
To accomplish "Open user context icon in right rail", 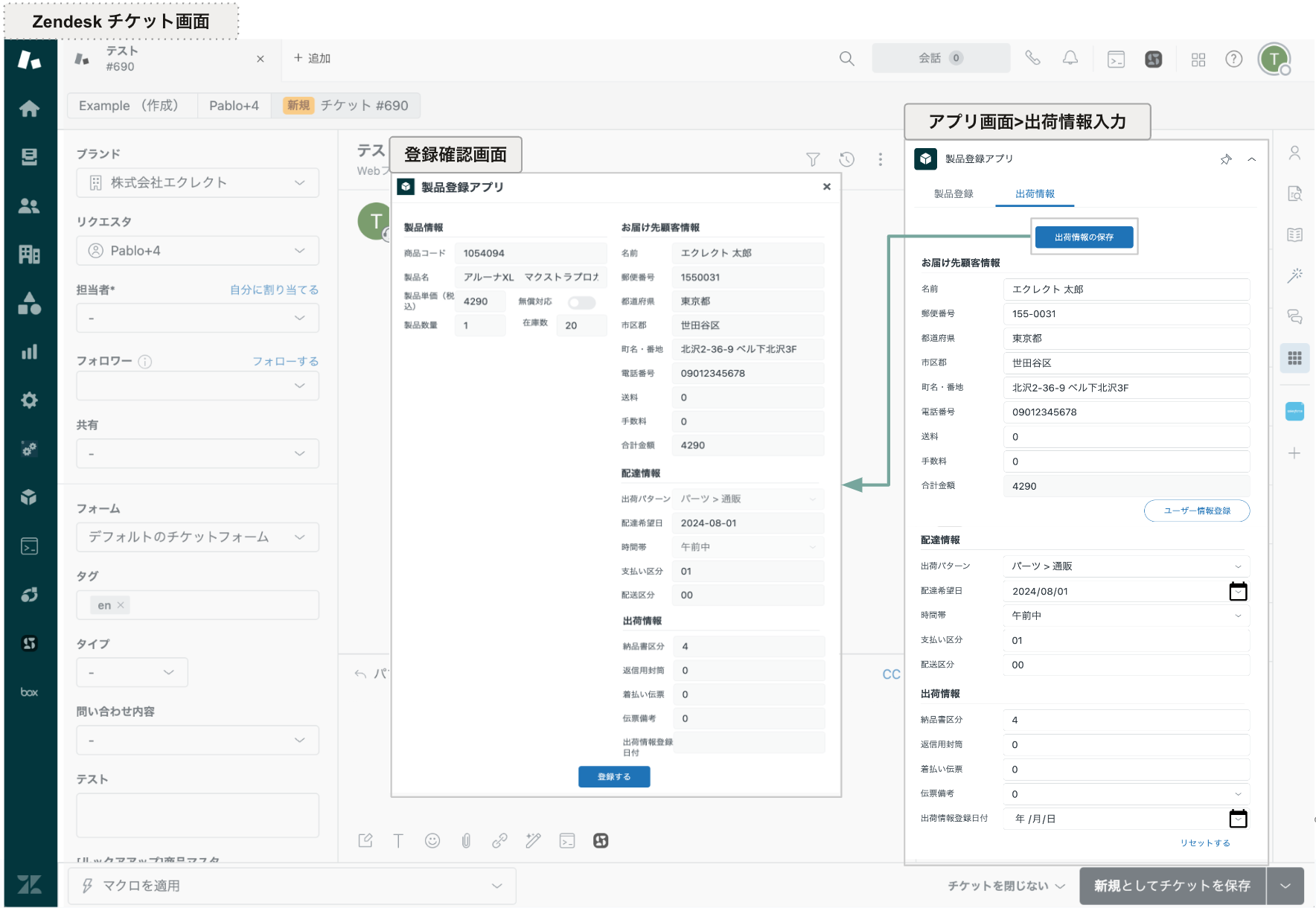I will coord(1295,153).
